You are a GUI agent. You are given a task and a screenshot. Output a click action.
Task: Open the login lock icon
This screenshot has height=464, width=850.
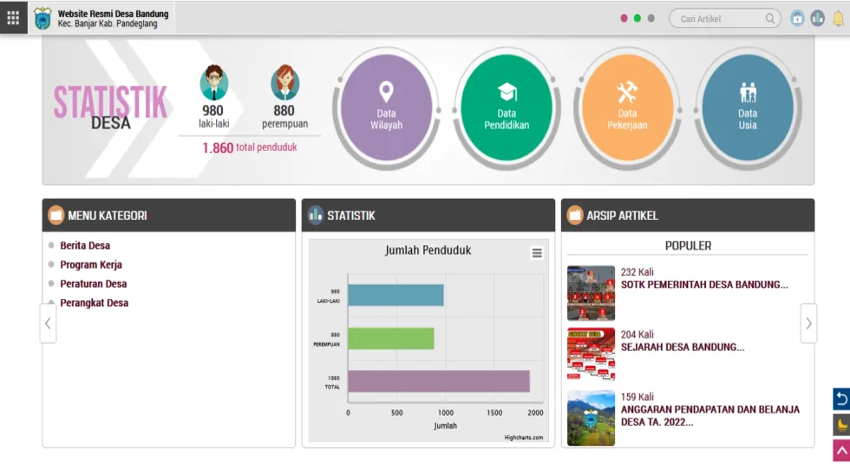[797, 18]
